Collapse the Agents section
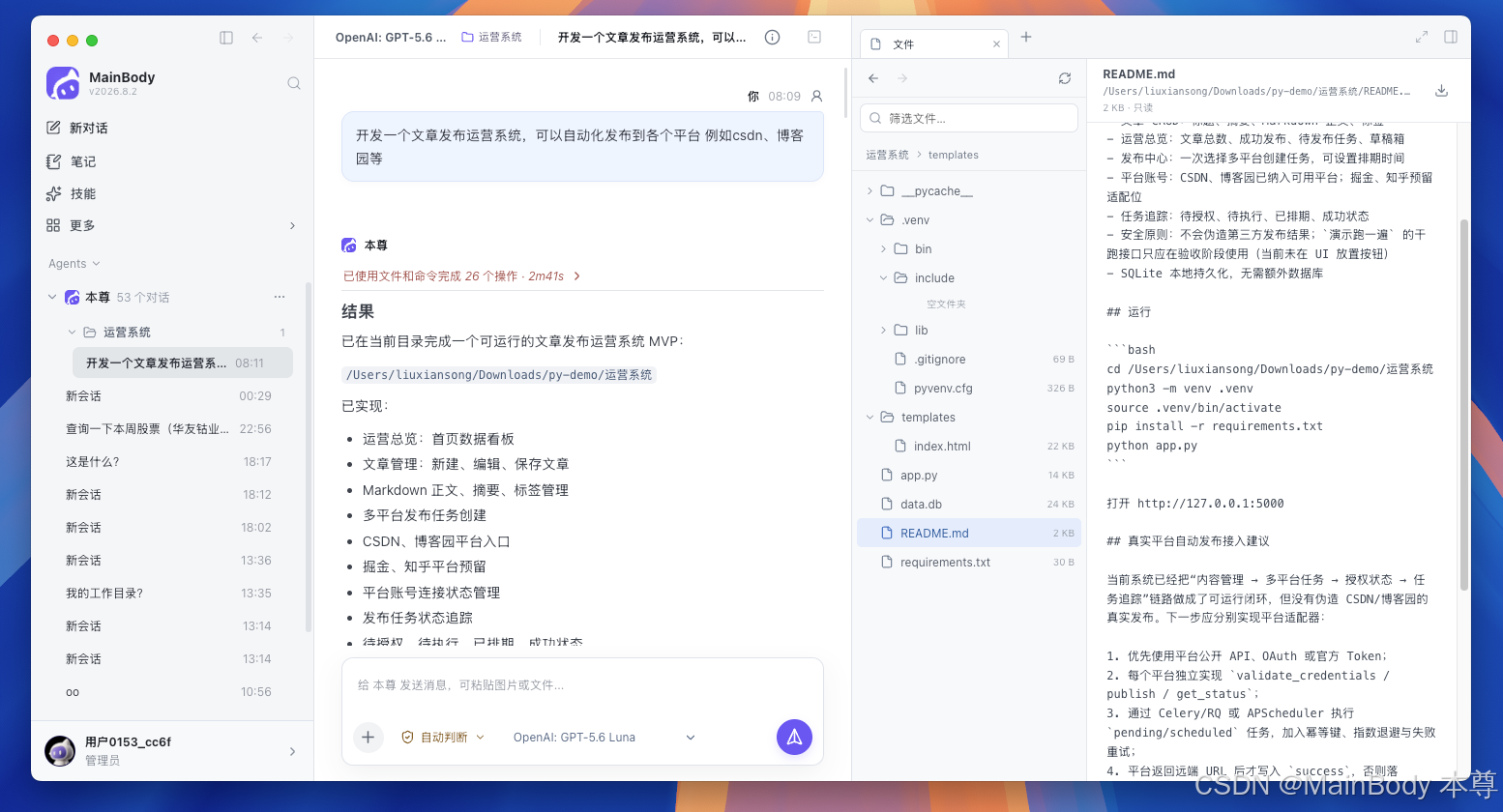Image resolution: width=1503 pixels, height=812 pixels. (74, 264)
